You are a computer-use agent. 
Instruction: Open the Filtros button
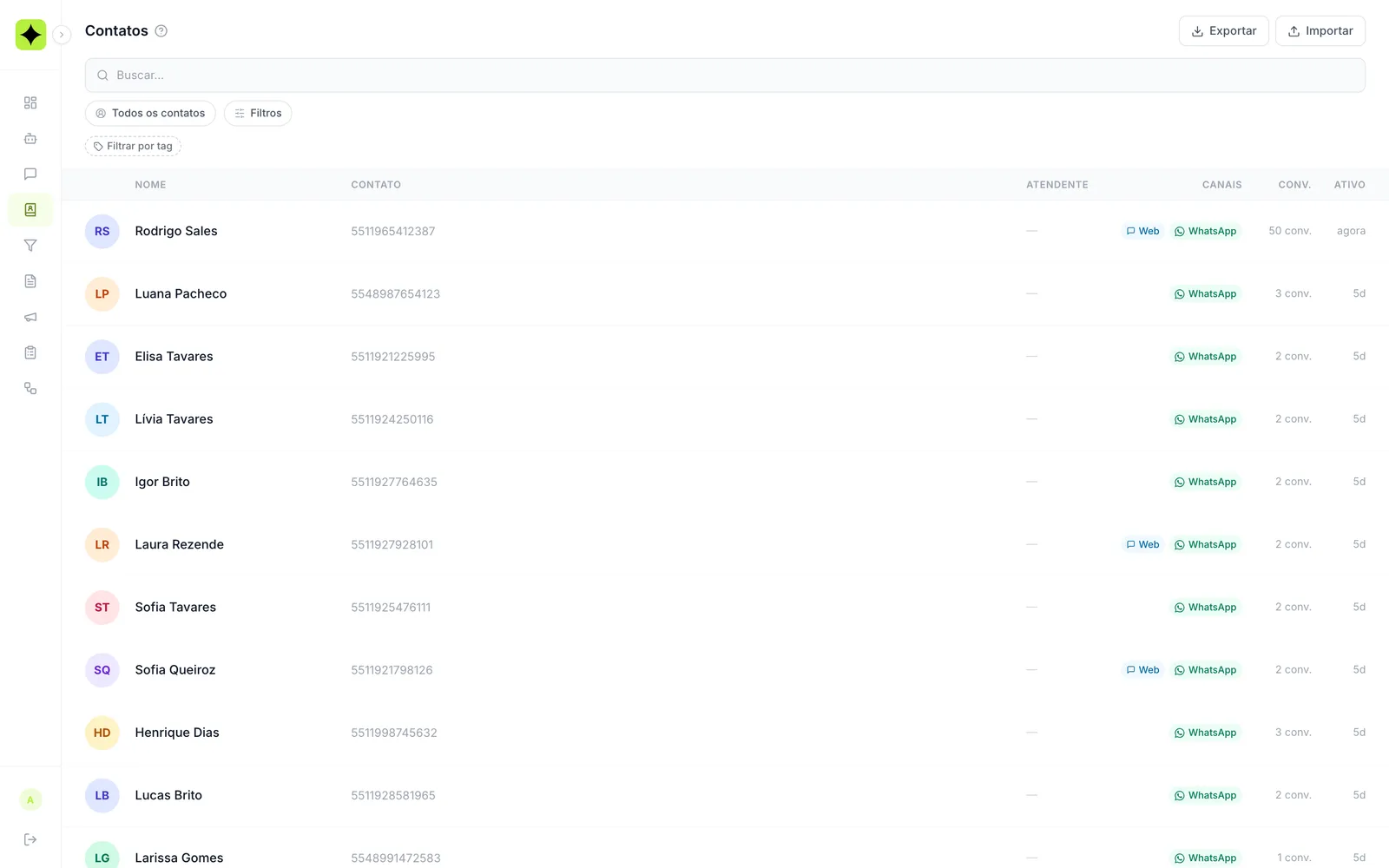(x=258, y=114)
